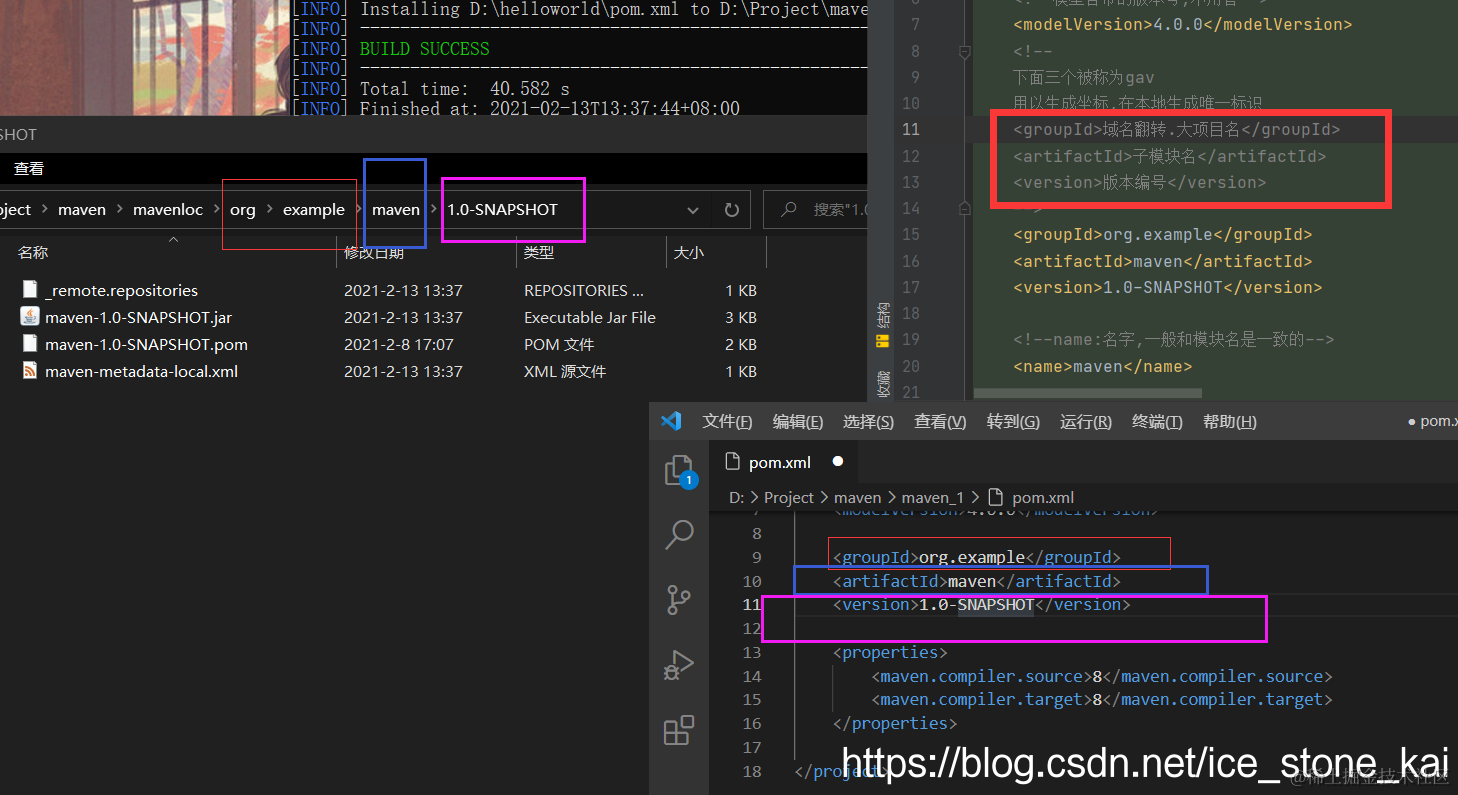Click Project in the VS Code breadcrumb
The height and width of the screenshot is (795, 1458).
[789, 497]
